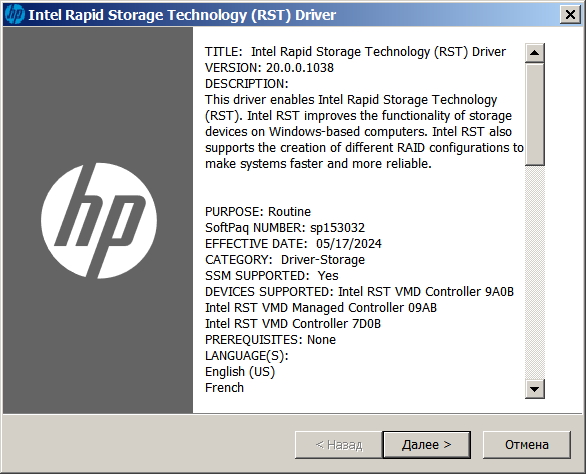Click the Далее > button
The width and height of the screenshot is (586, 474).
(426, 444)
